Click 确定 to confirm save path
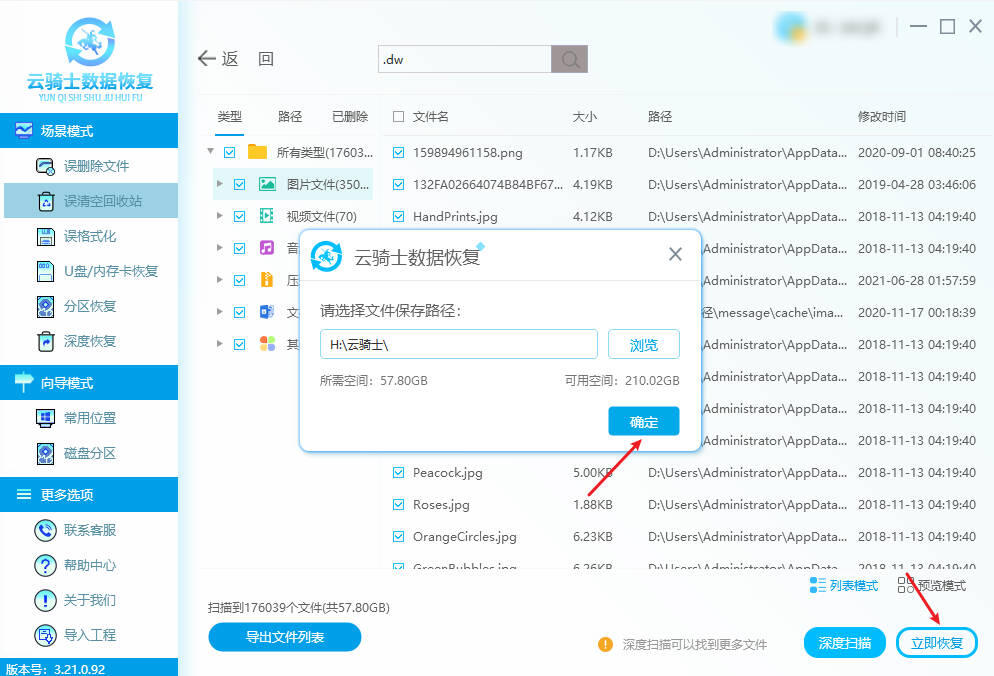Viewport: 994px width, 676px height. 643,422
